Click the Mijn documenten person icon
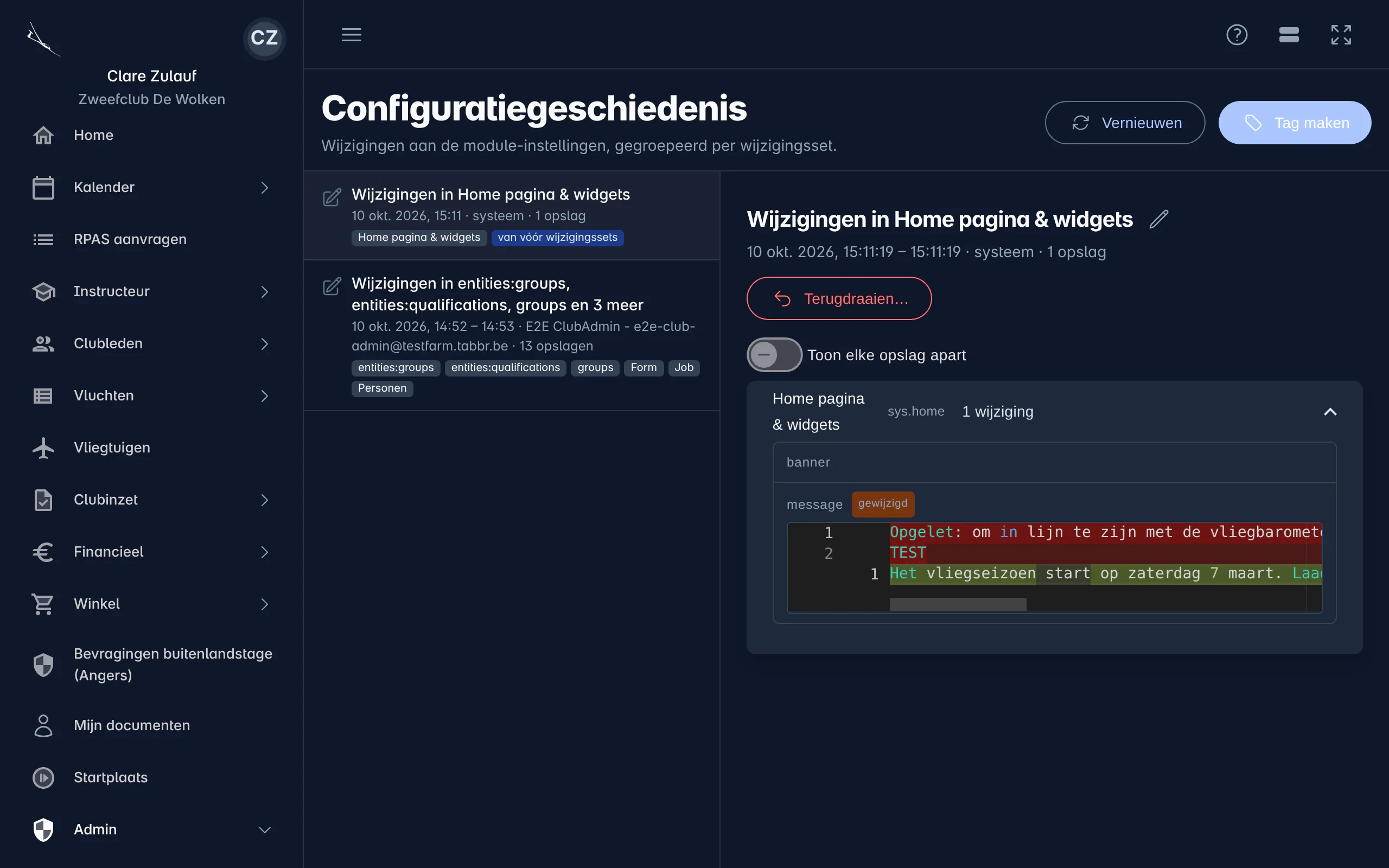 (43, 726)
